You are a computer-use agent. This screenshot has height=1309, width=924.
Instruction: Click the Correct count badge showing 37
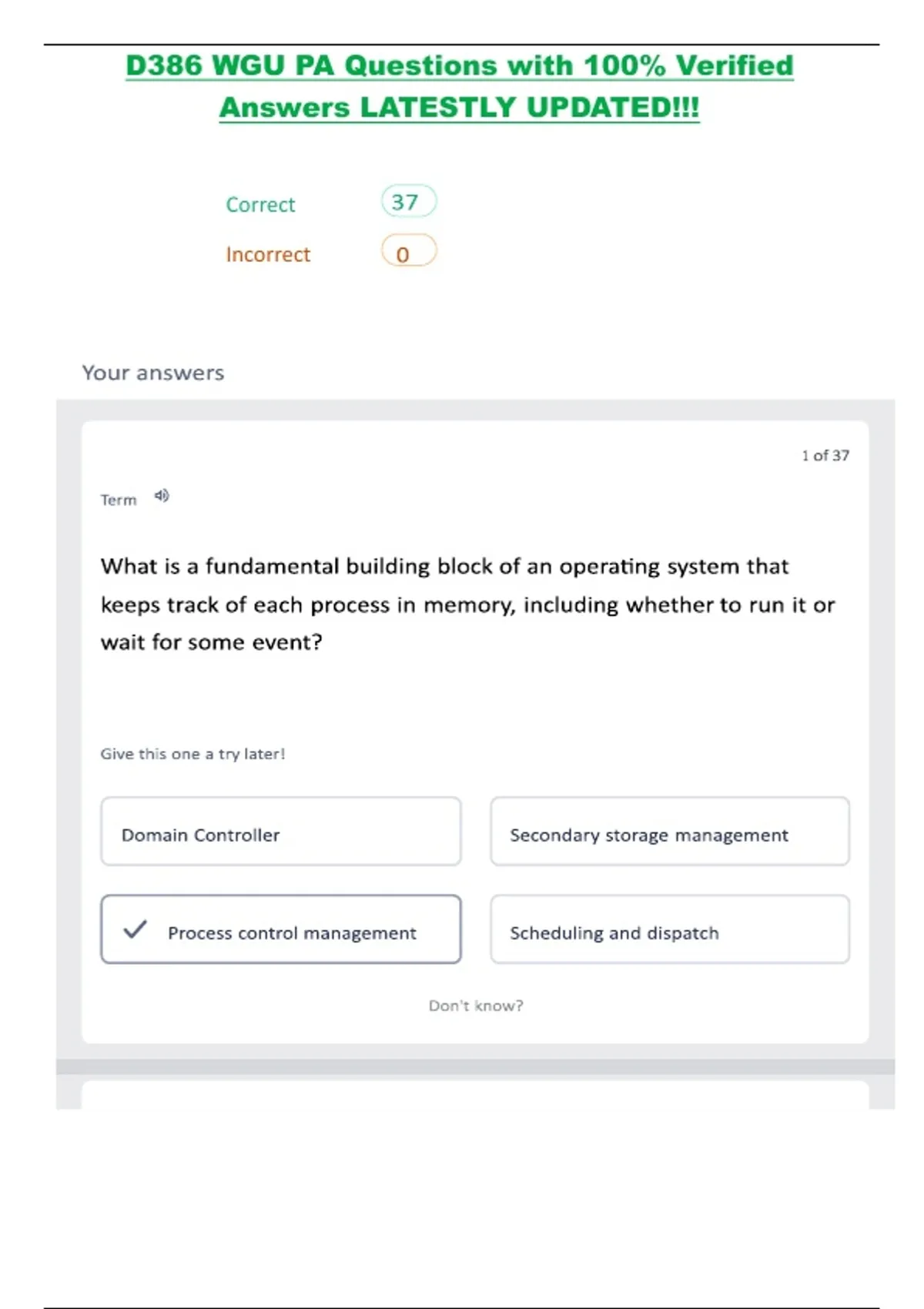point(408,202)
